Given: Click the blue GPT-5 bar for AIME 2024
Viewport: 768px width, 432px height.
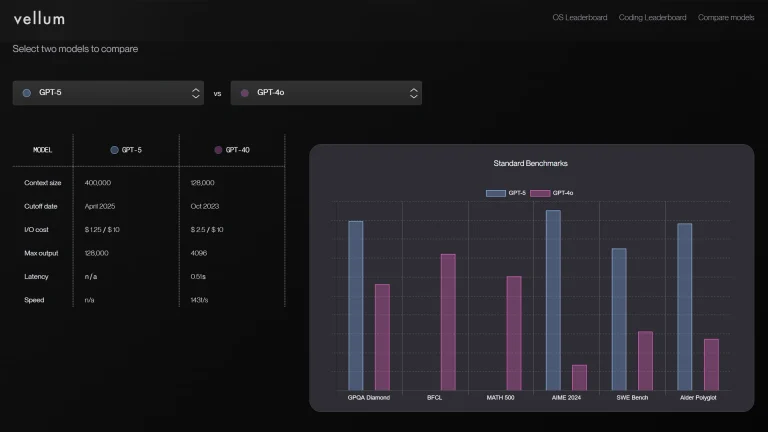Looking at the screenshot, I should tap(553, 300).
